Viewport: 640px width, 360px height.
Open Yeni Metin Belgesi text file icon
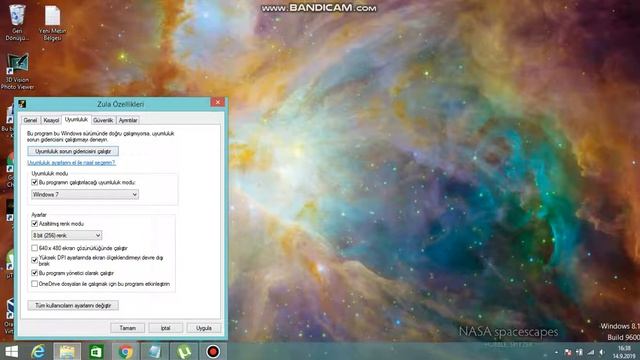52,22
